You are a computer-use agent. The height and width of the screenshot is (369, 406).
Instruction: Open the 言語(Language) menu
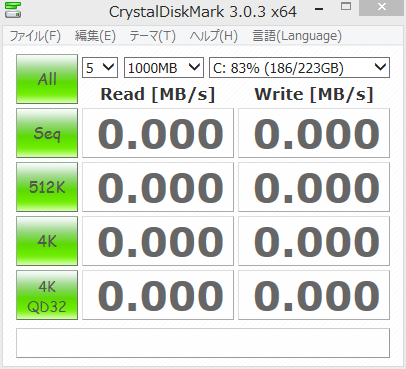(297, 36)
